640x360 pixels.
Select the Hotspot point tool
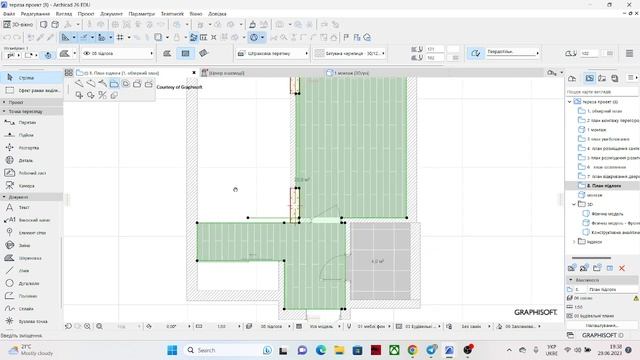(x=31, y=321)
